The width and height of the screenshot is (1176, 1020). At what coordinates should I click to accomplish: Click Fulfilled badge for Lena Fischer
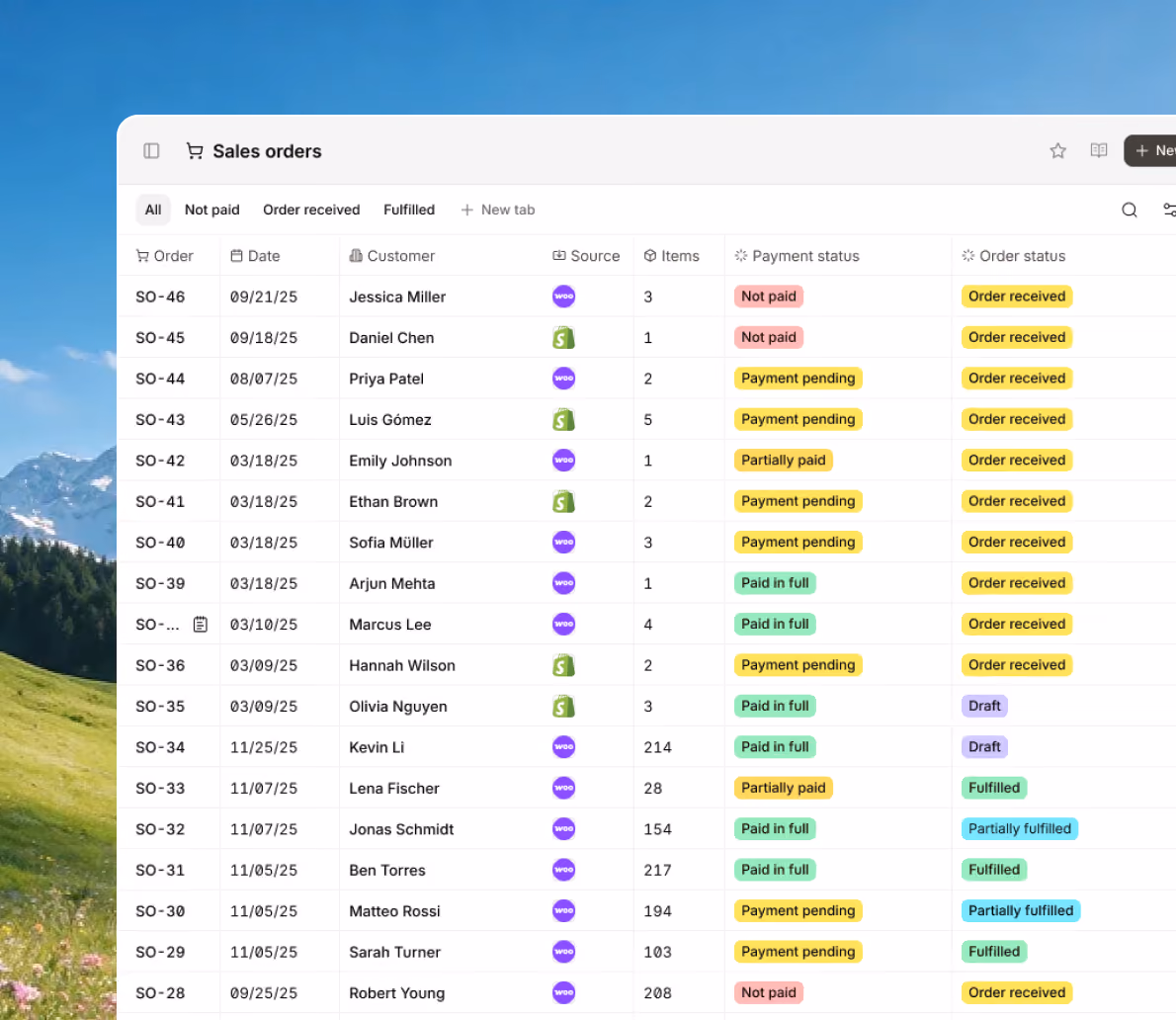pos(994,788)
